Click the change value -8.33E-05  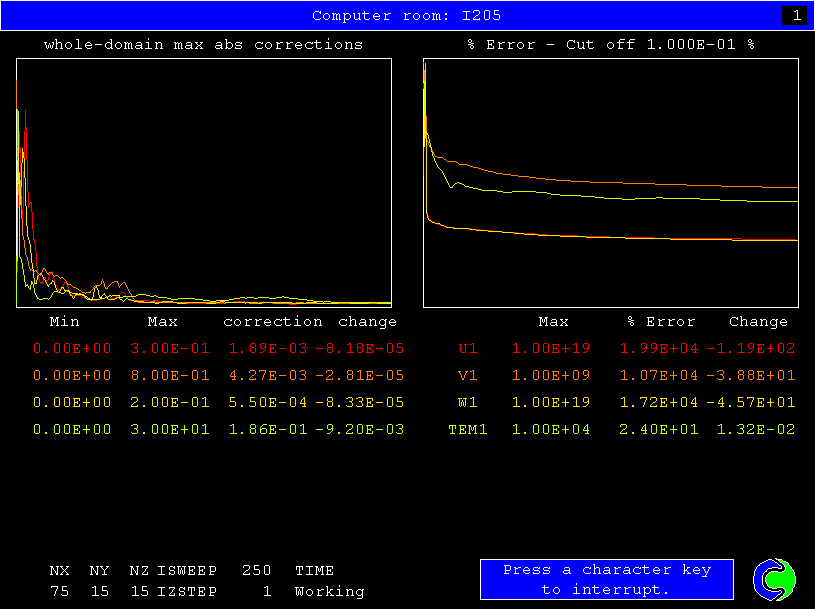tap(360, 402)
